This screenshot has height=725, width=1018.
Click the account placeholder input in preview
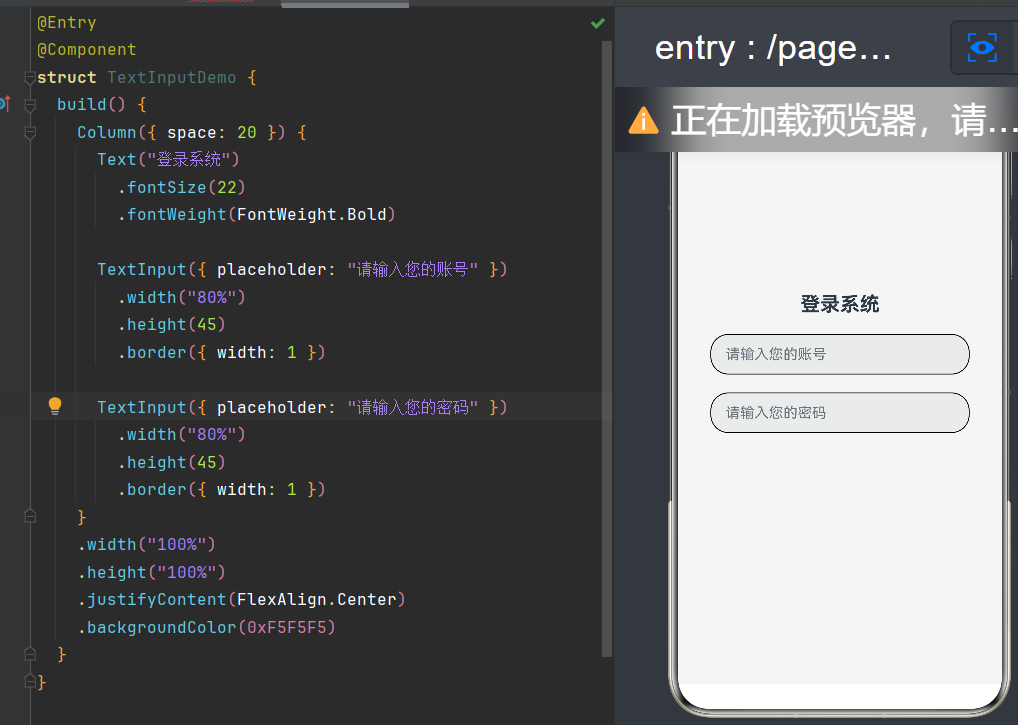(x=839, y=354)
